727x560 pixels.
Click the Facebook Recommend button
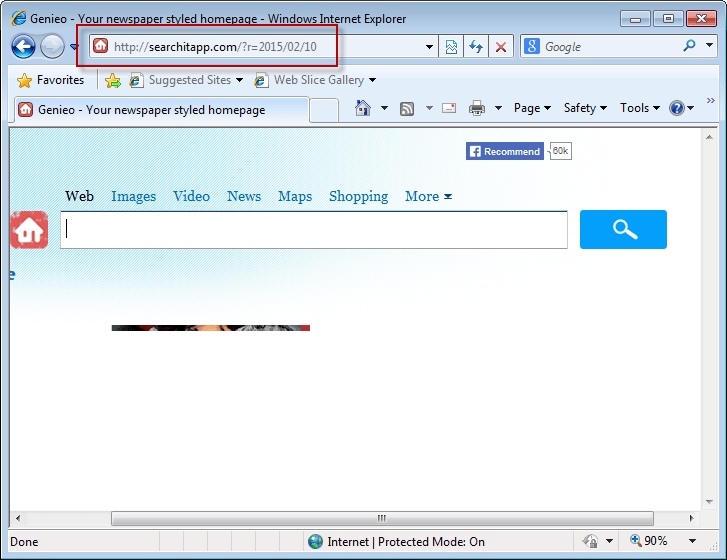click(x=504, y=151)
